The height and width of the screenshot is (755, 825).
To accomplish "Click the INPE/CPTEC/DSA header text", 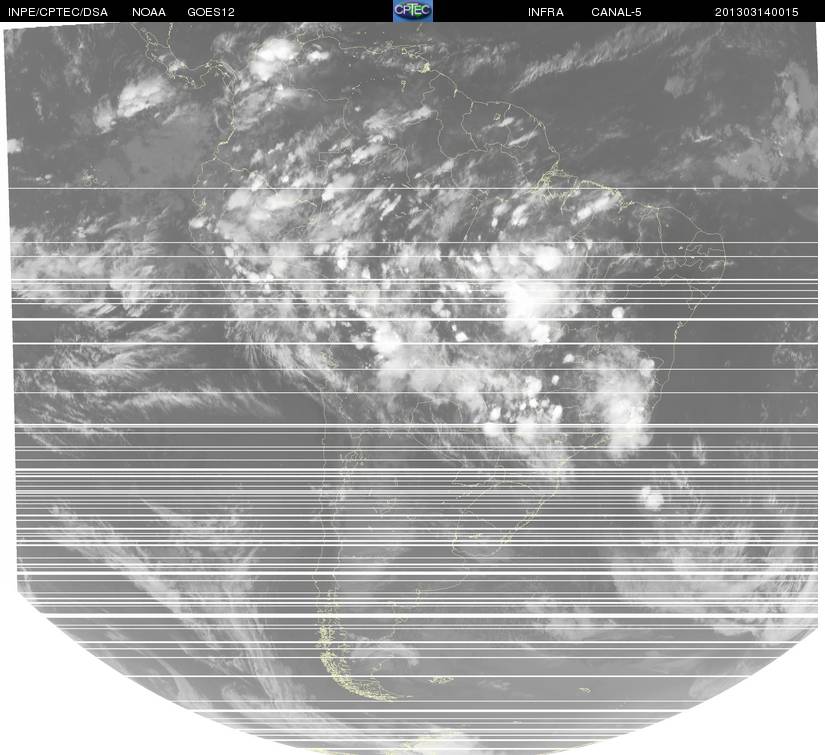I will point(58,12).
